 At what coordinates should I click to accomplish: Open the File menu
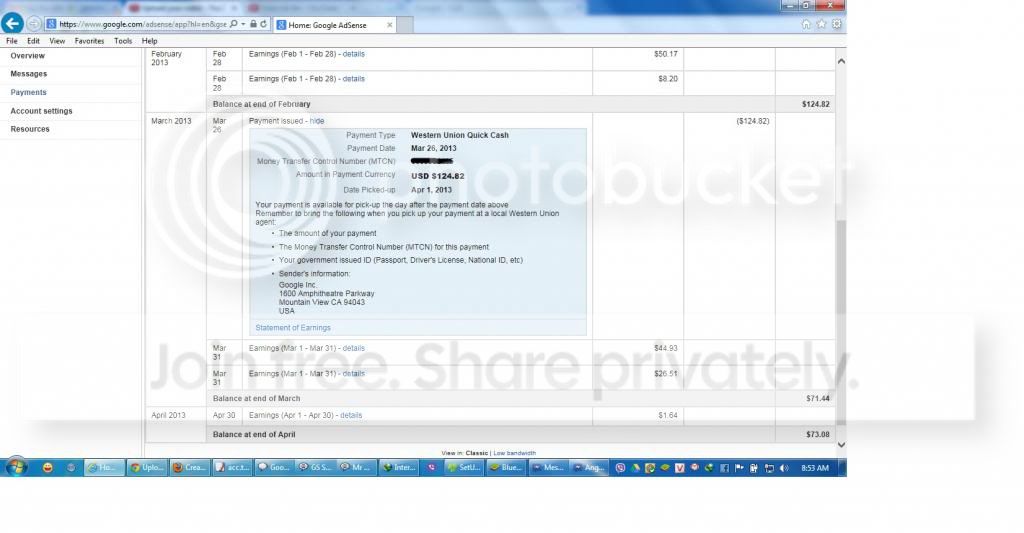[x=12, y=40]
